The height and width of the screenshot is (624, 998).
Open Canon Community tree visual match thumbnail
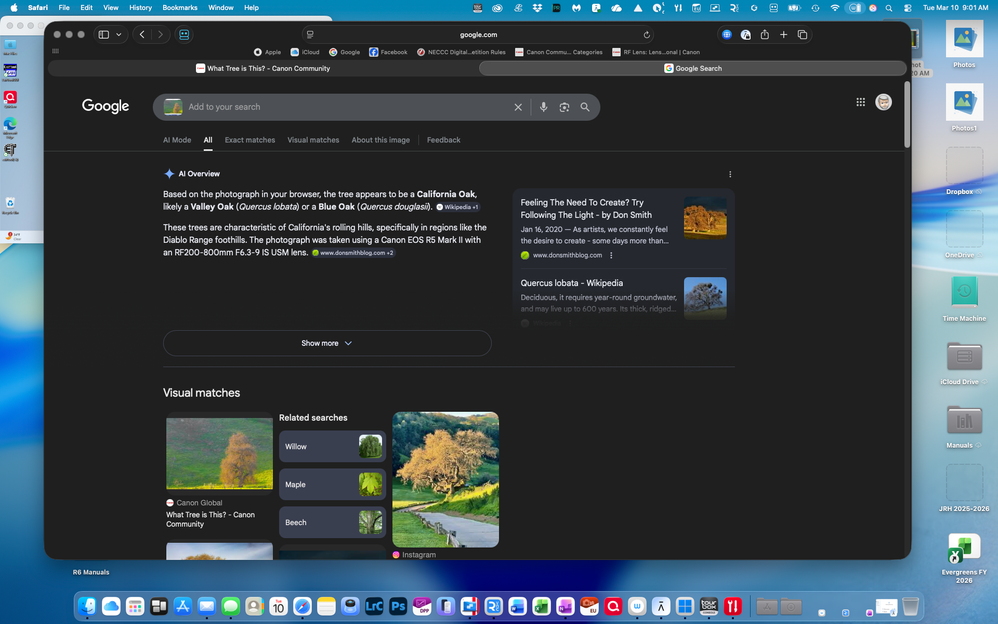point(220,453)
